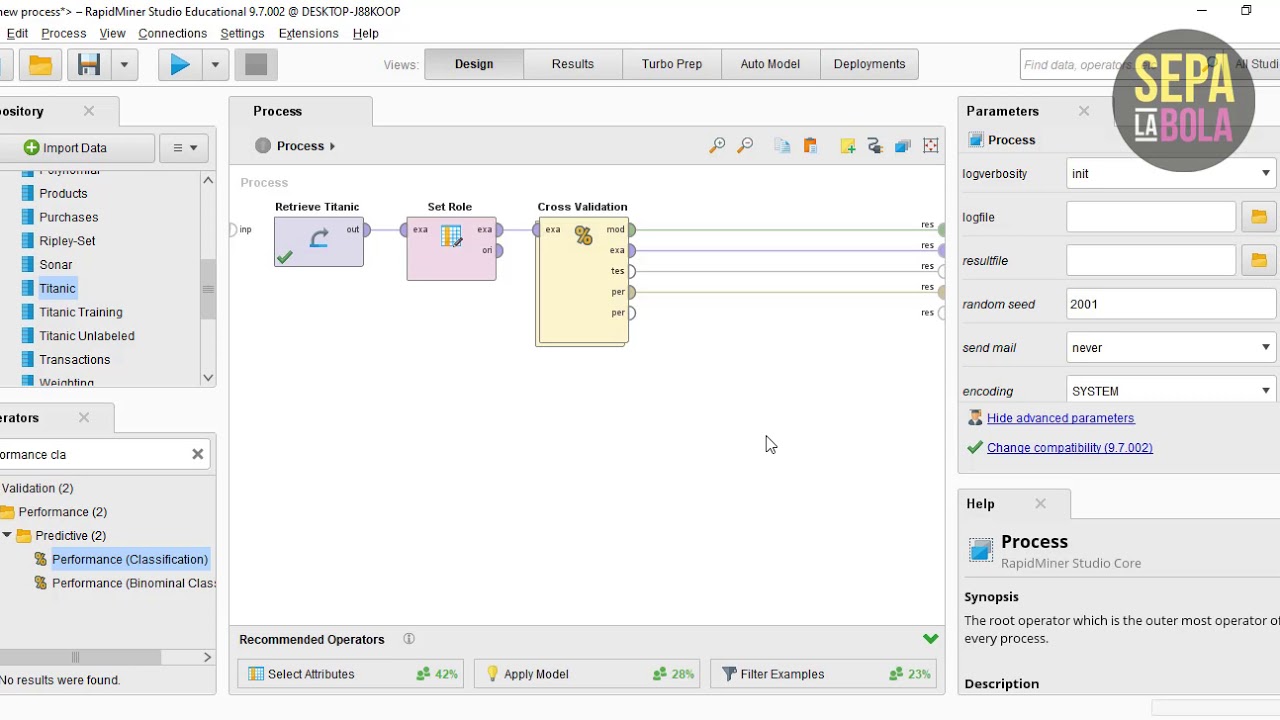Open the Edit menu
The image size is (1280, 720).
click(17, 33)
